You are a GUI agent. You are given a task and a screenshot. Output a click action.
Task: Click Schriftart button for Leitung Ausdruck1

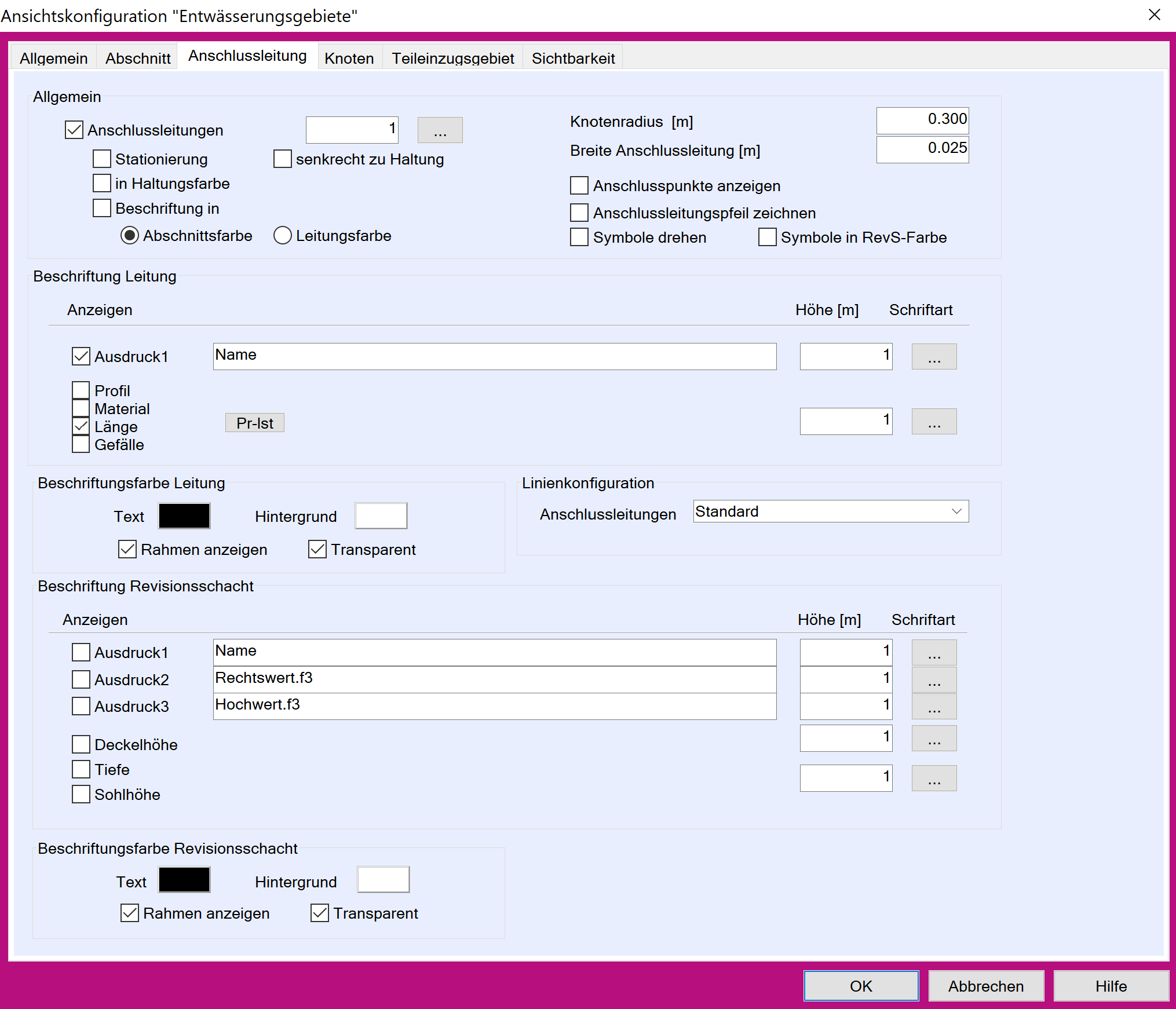tap(933, 356)
